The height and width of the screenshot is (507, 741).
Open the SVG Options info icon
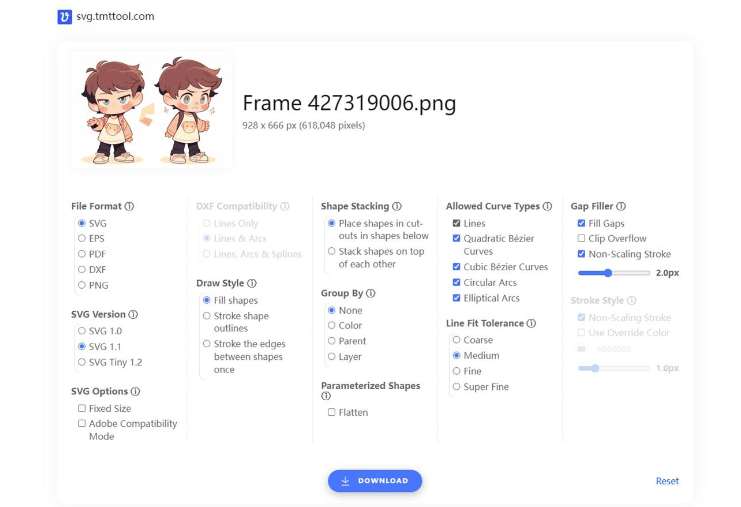pos(135,392)
